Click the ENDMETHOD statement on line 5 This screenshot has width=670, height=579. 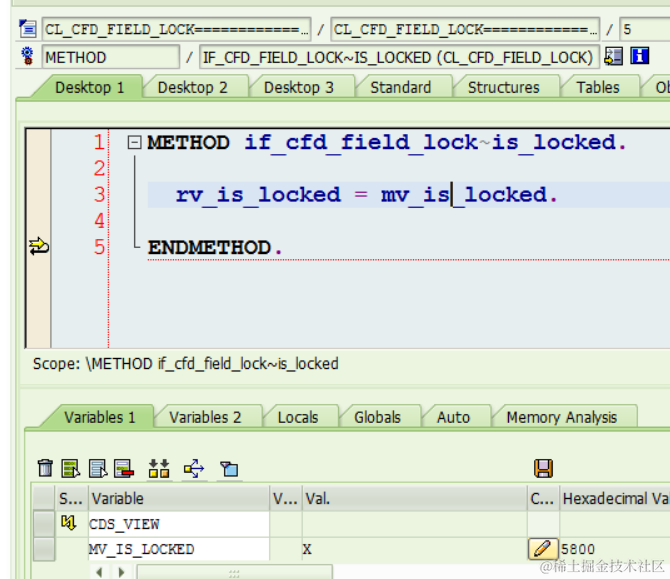[x=215, y=247]
